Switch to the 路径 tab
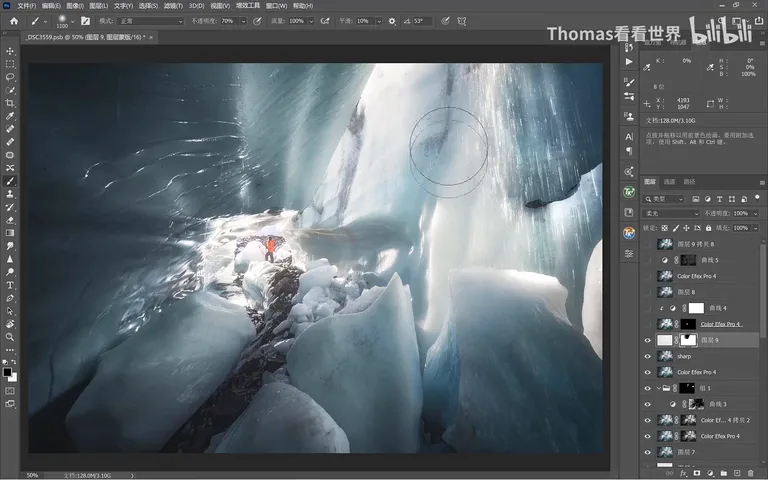 tap(690, 182)
